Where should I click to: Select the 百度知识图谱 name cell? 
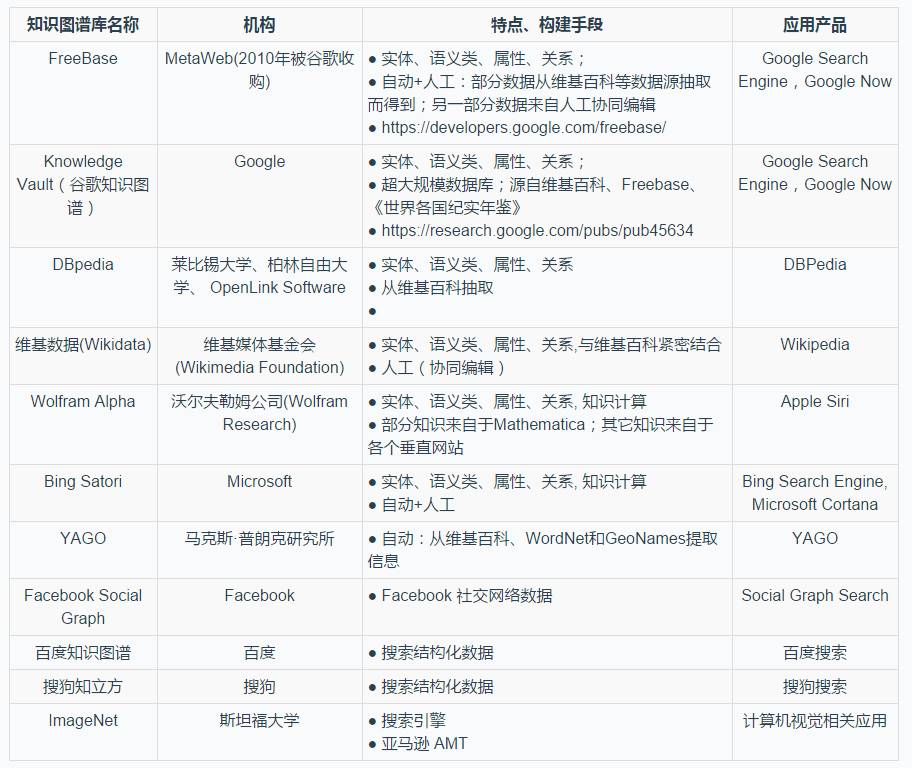point(83,653)
